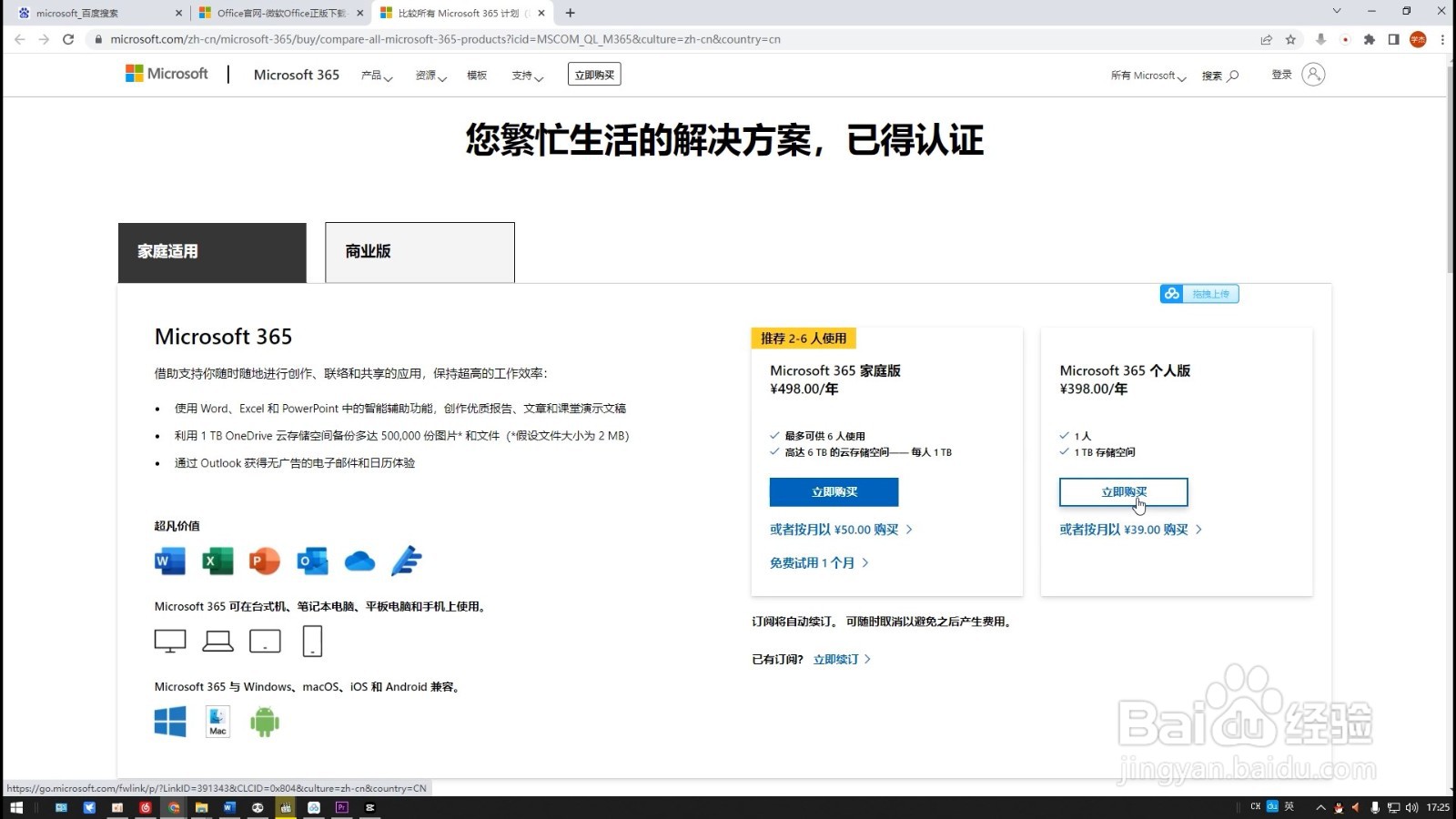This screenshot has height=819, width=1456.
Task: Click 或者按月以 ¥50.00 购买 link
Action: 840,530
